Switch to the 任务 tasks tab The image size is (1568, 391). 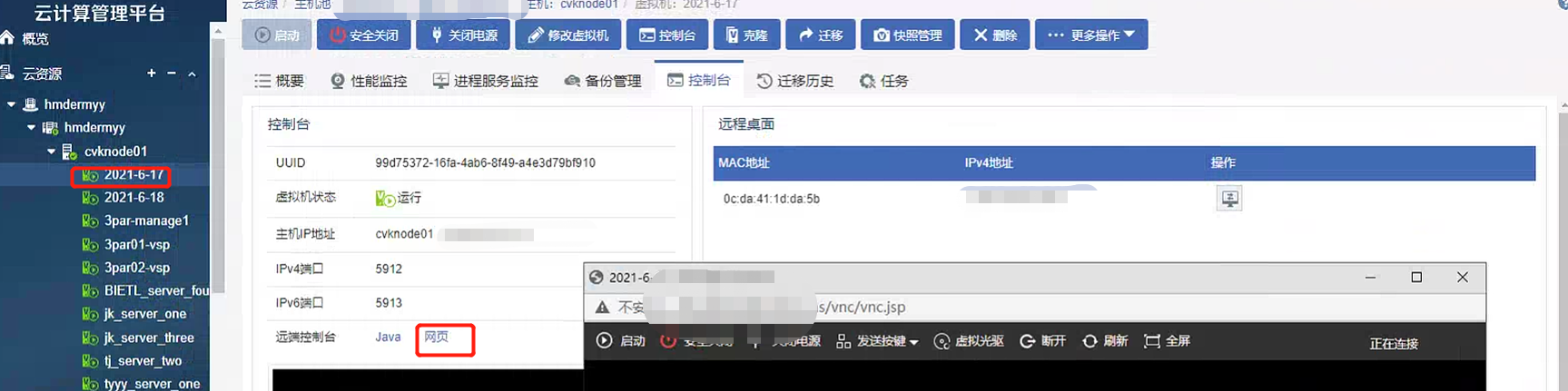883,81
